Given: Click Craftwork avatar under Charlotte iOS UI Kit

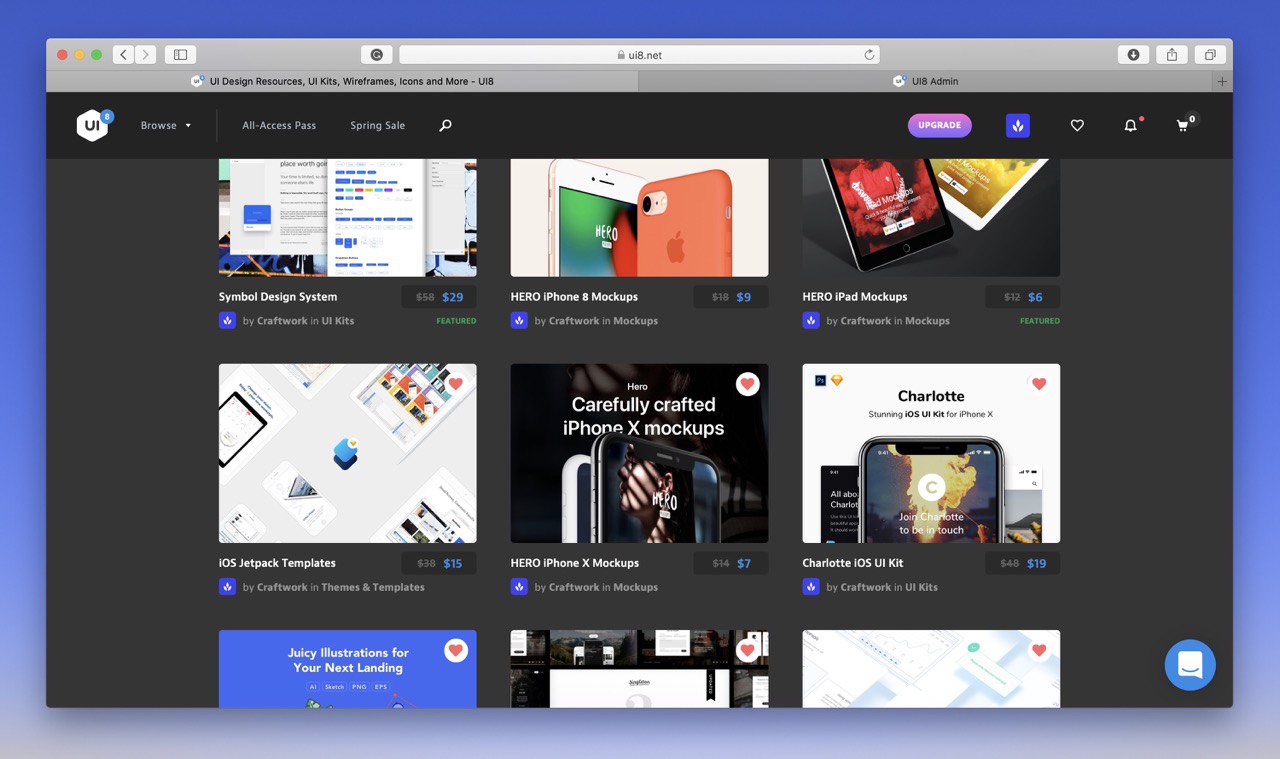Looking at the screenshot, I should 811,587.
